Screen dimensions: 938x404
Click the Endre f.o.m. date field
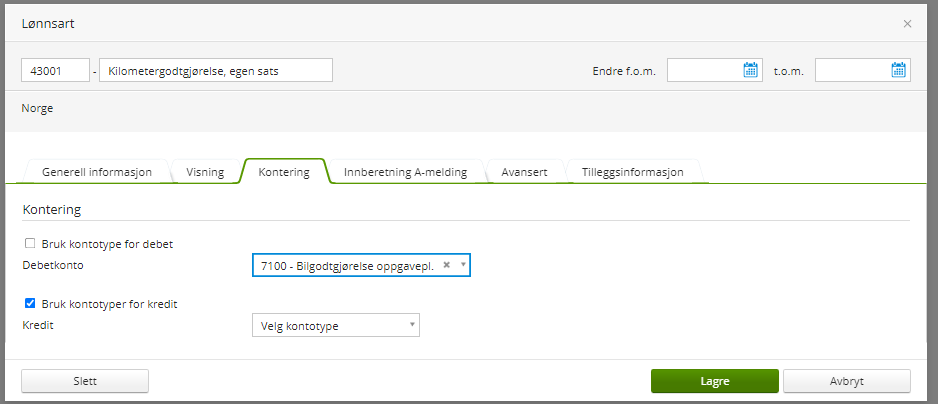click(715, 70)
